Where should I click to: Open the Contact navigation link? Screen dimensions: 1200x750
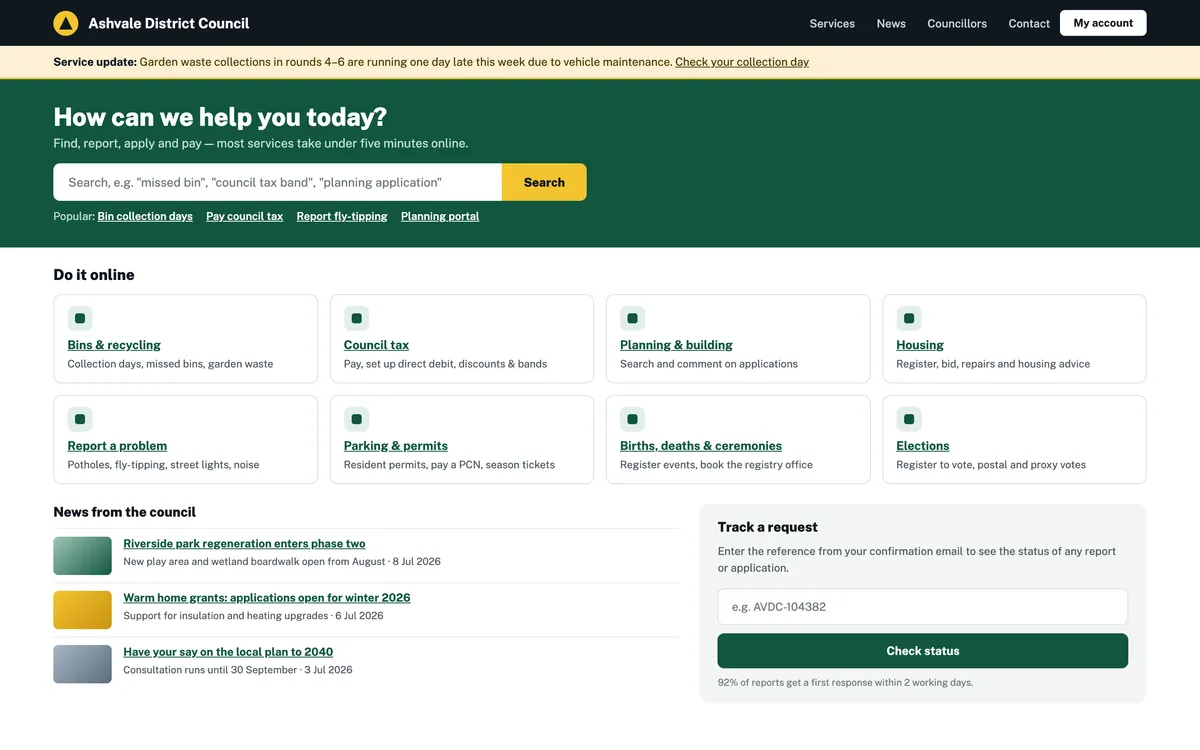tap(1029, 23)
